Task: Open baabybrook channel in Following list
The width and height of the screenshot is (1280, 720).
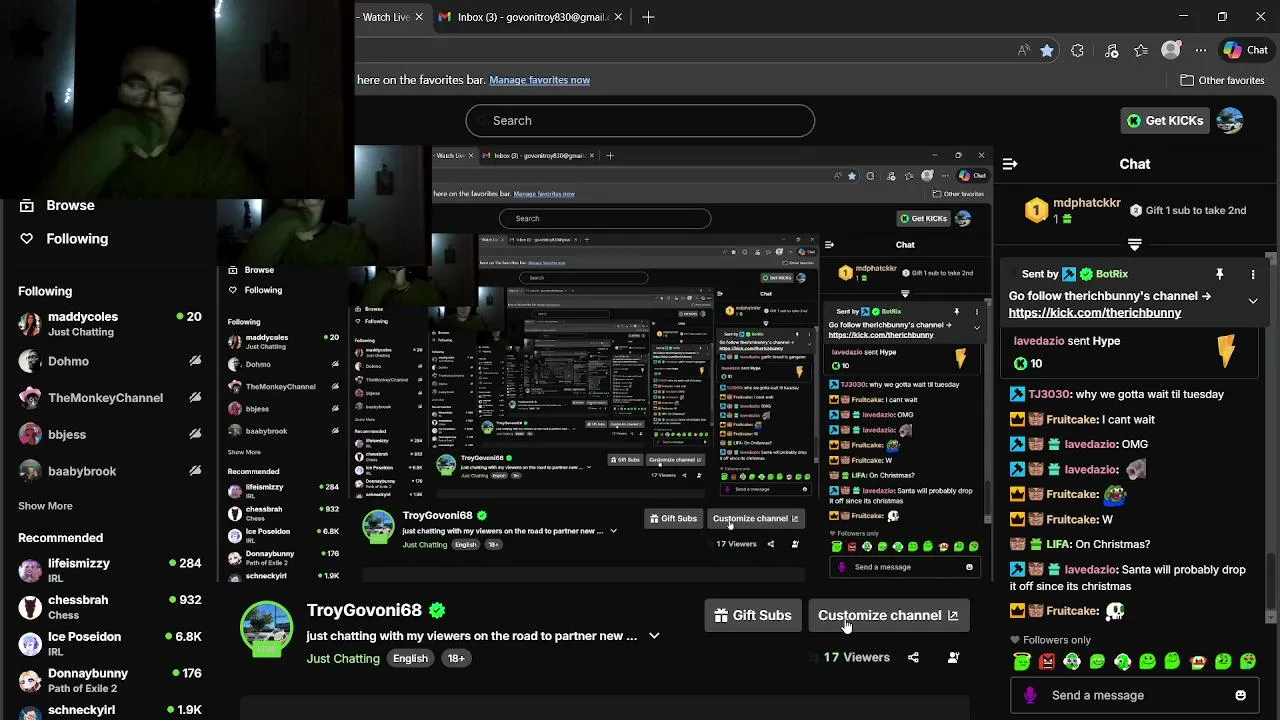Action: click(x=109, y=471)
